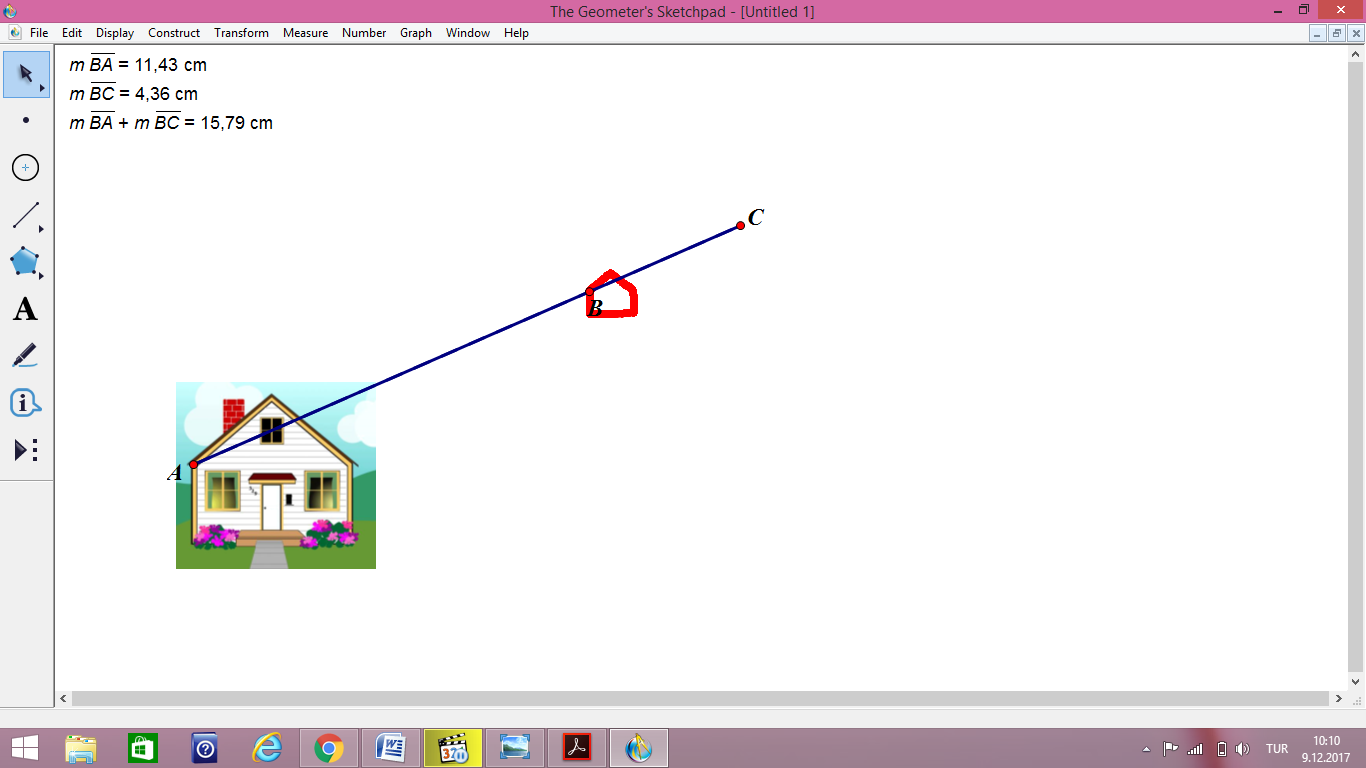Launch Google Chrome from the taskbar
Image resolution: width=1366 pixels, height=768 pixels.
pyautogui.click(x=327, y=747)
